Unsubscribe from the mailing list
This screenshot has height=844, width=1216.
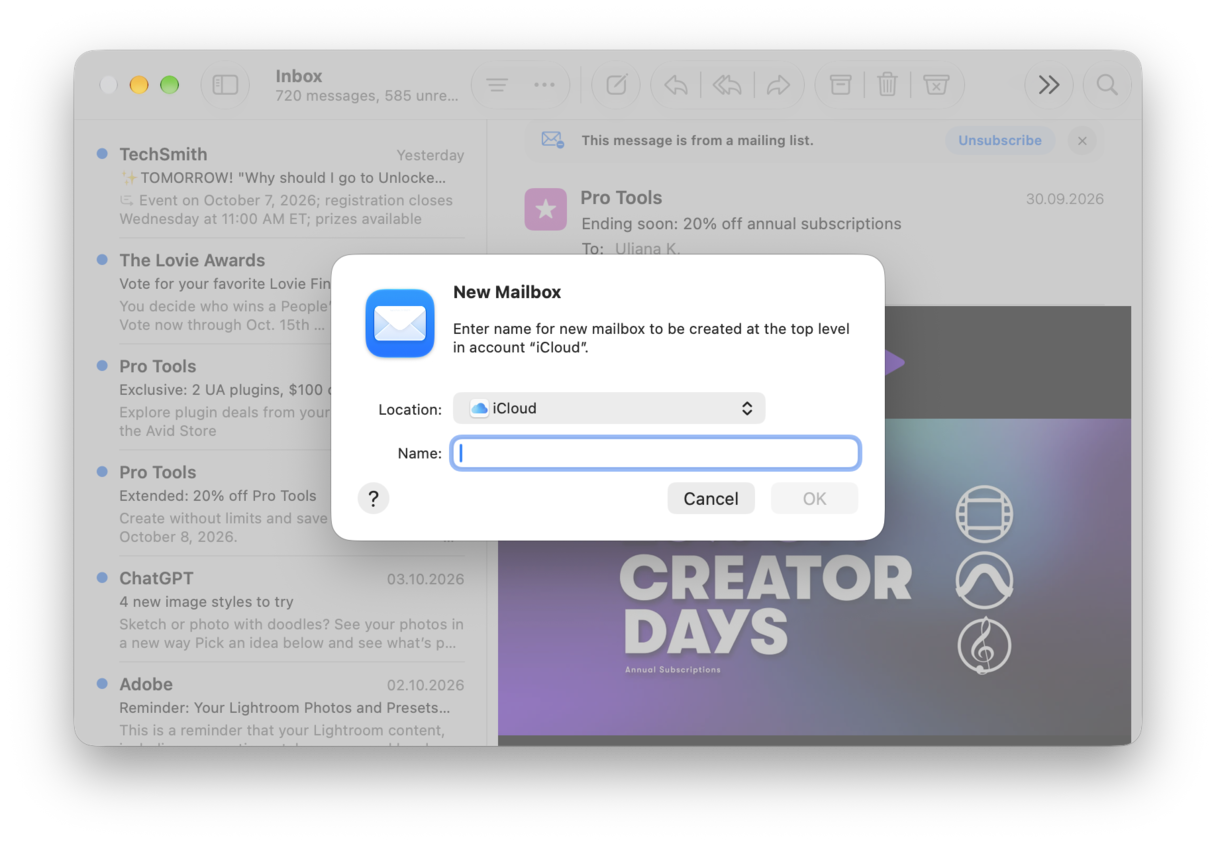pyautogui.click(x=1000, y=140)
